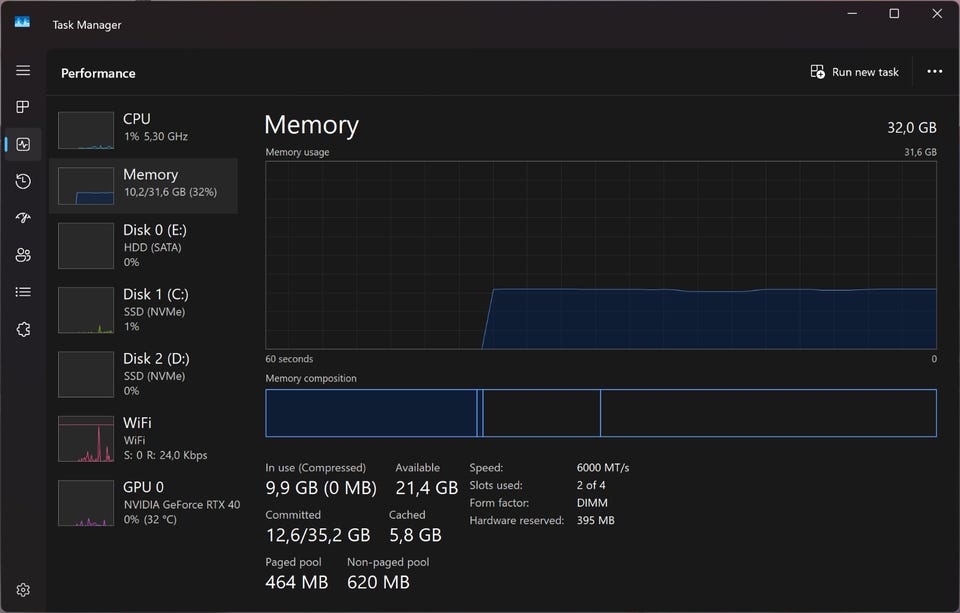Select Disk 1 (C:) SSD entry

[145, 310]
